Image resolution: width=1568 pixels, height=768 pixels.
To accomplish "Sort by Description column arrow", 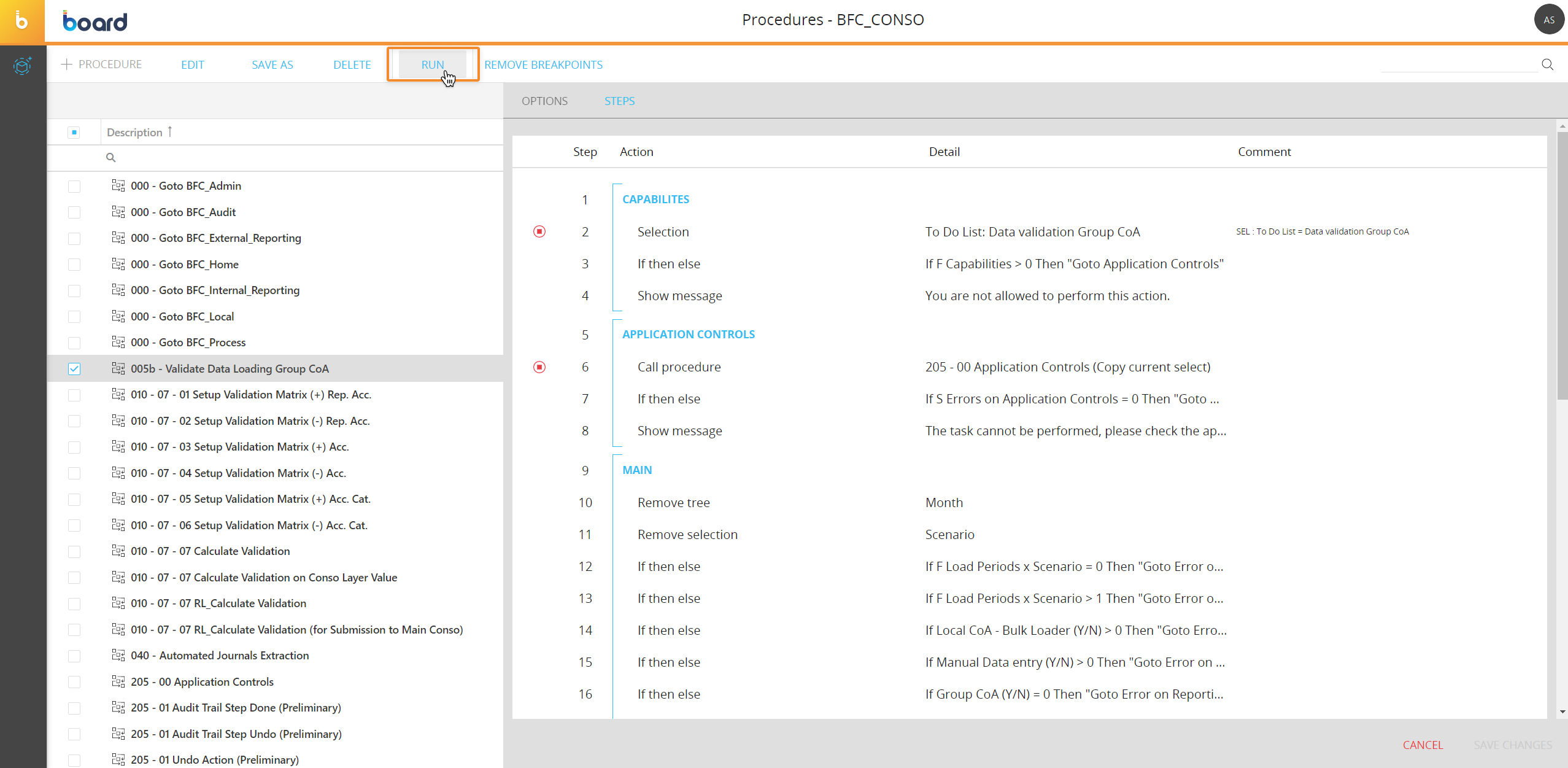I will [170, 132].
